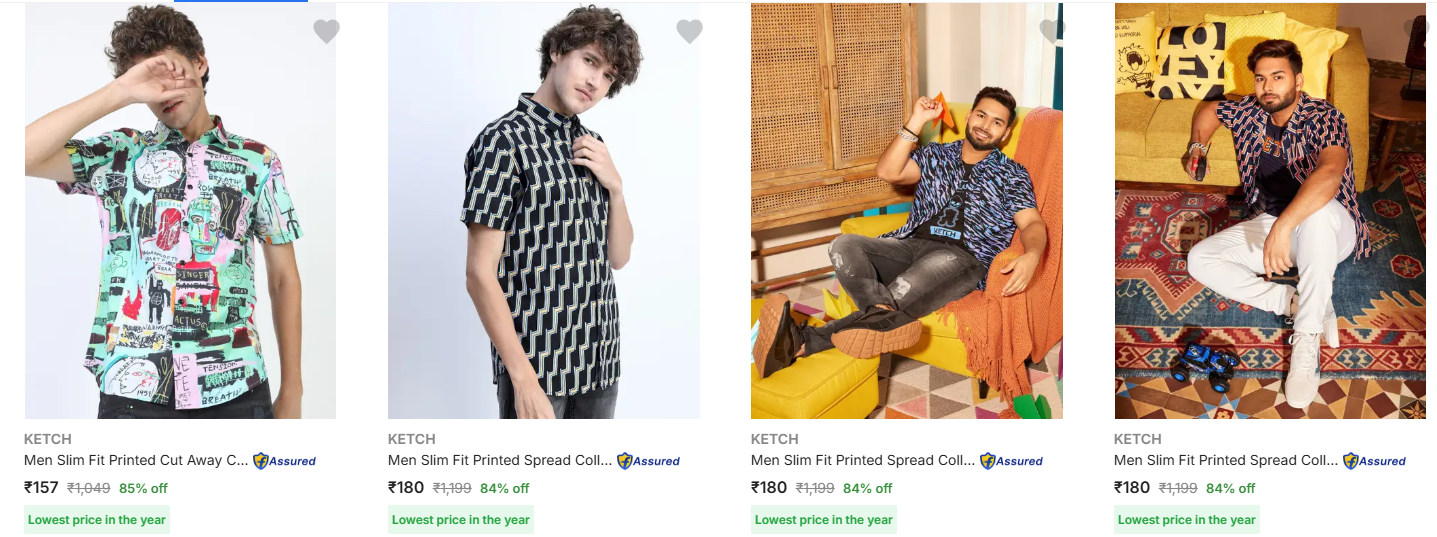Open product title under navy red-print shirt
Viewport: 1437px width, 537px height.
[x=1225, y=461]
